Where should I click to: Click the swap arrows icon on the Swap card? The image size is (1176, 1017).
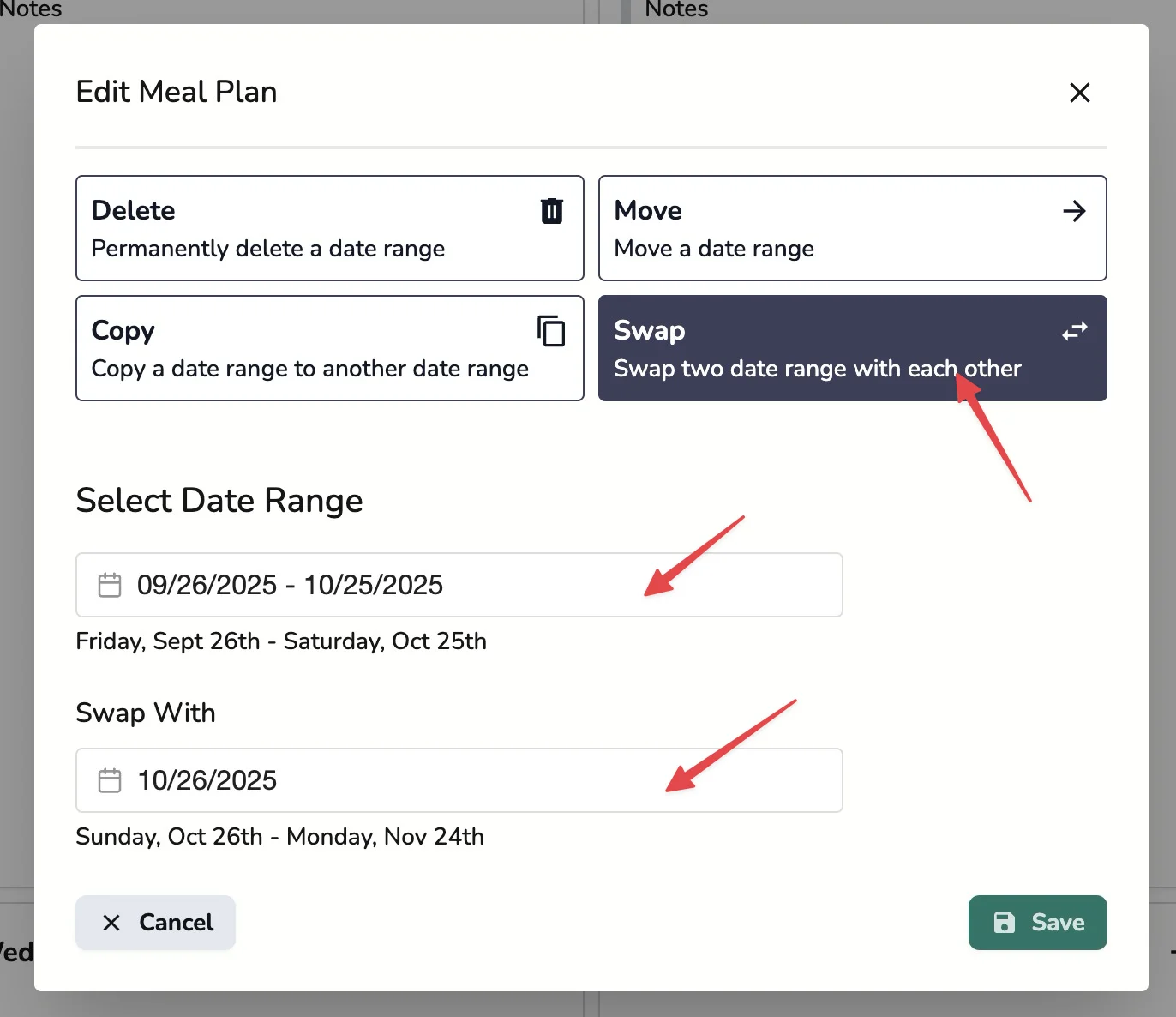coord(1074,332)
